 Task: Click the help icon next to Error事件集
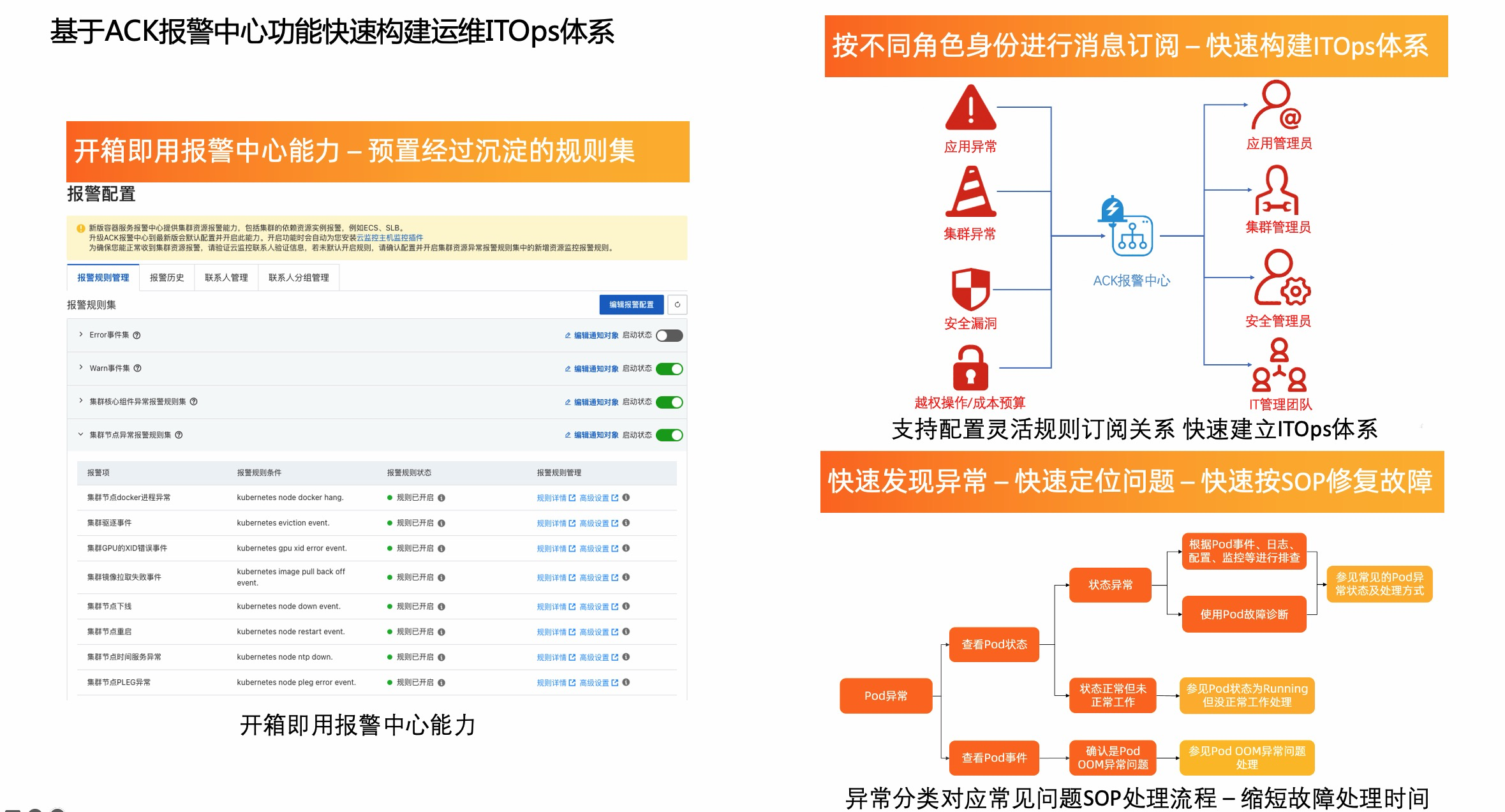coord(137,335)
